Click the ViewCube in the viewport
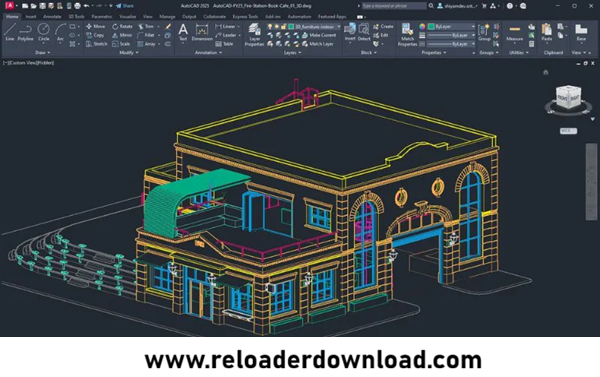Screen dimensions: 600x377 pos(568,98)
